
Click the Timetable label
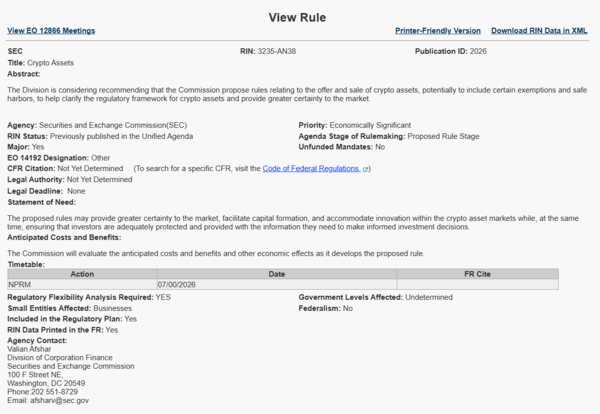click(26, 265)
